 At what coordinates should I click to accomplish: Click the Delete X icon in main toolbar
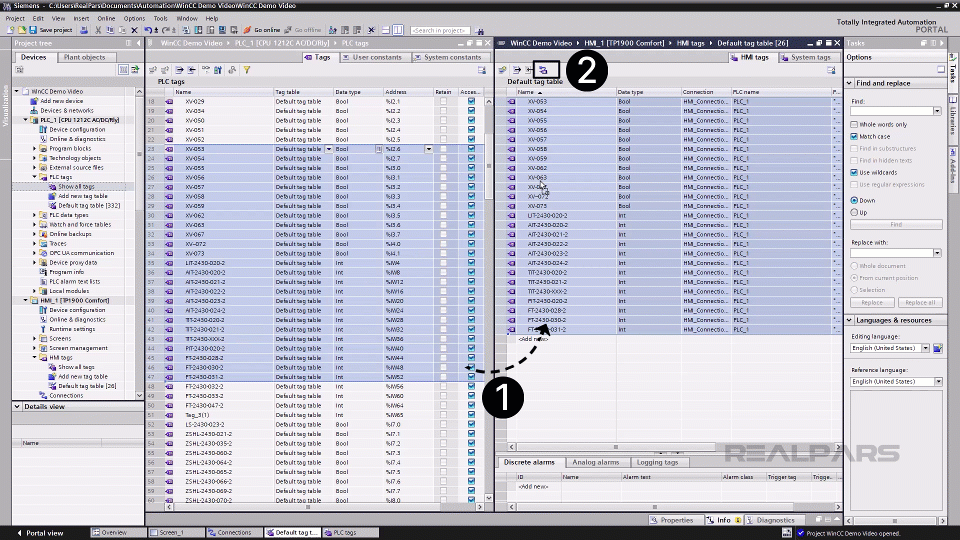pos(134,30)
